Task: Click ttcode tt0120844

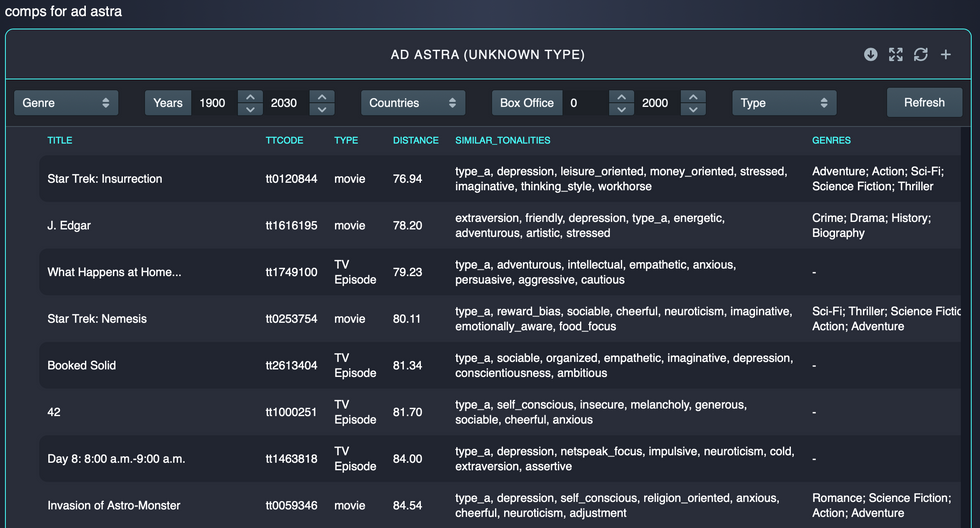Action: pyautogui.click(x=291, y=179)
